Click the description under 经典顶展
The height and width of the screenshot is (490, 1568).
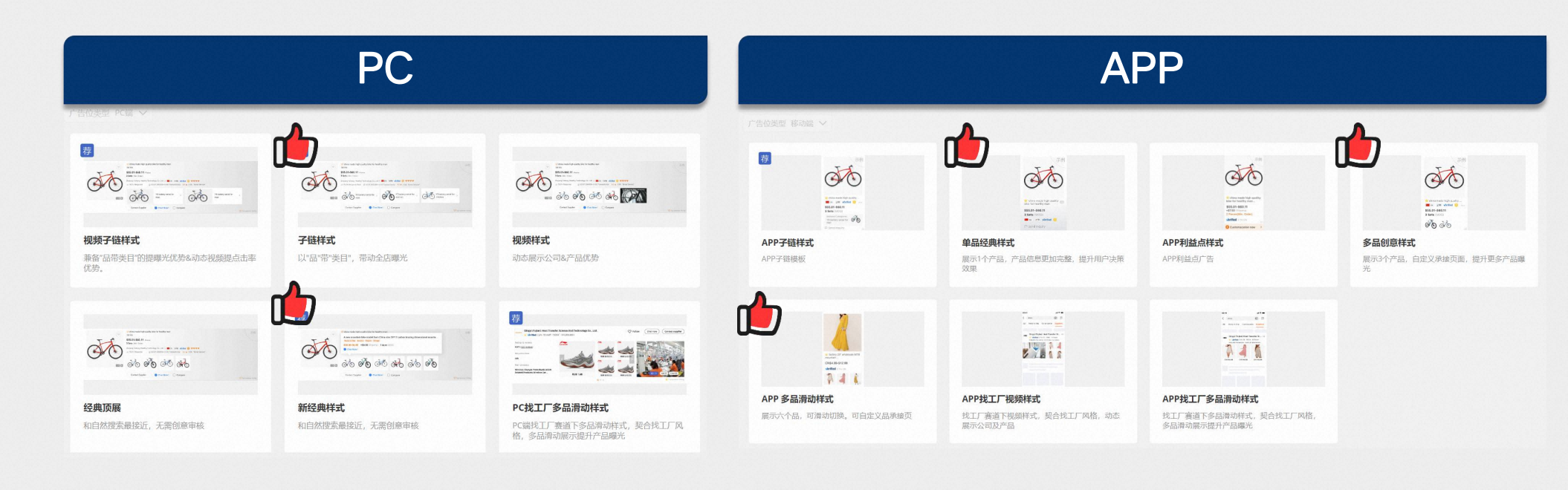click(143, 426)
